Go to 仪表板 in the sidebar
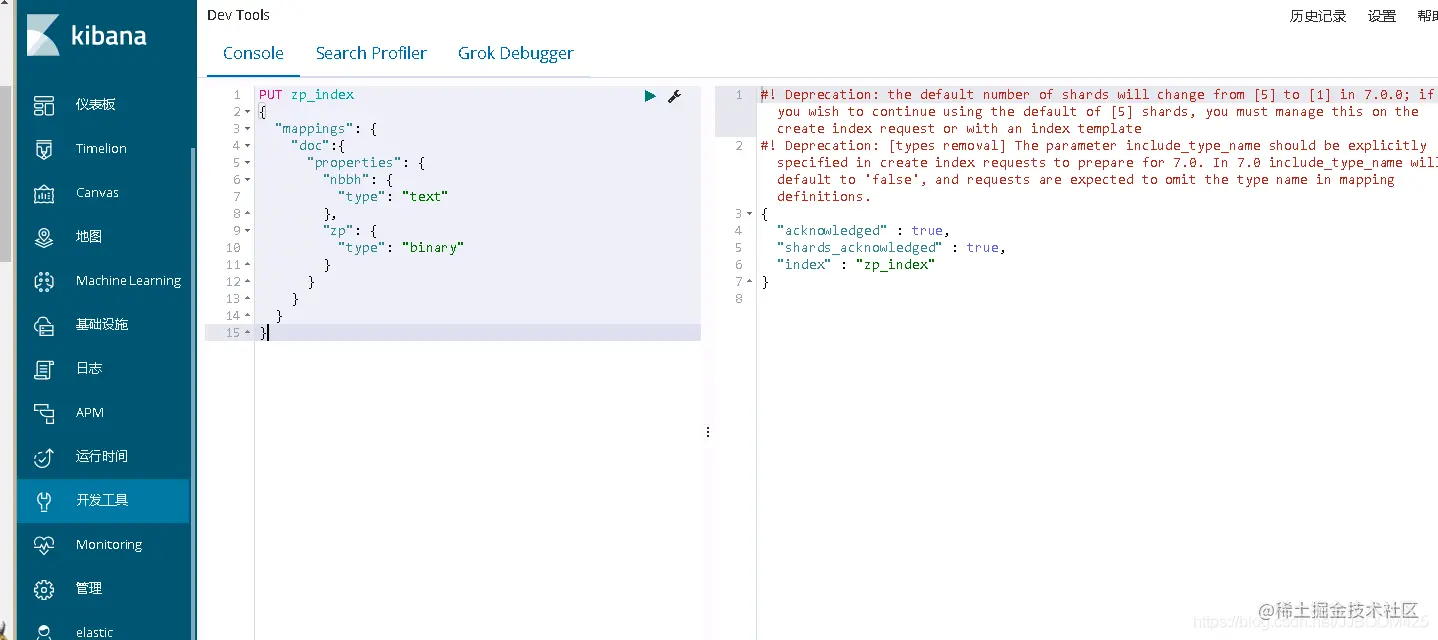The image size is (1438, 640). (x=96, y=105)
